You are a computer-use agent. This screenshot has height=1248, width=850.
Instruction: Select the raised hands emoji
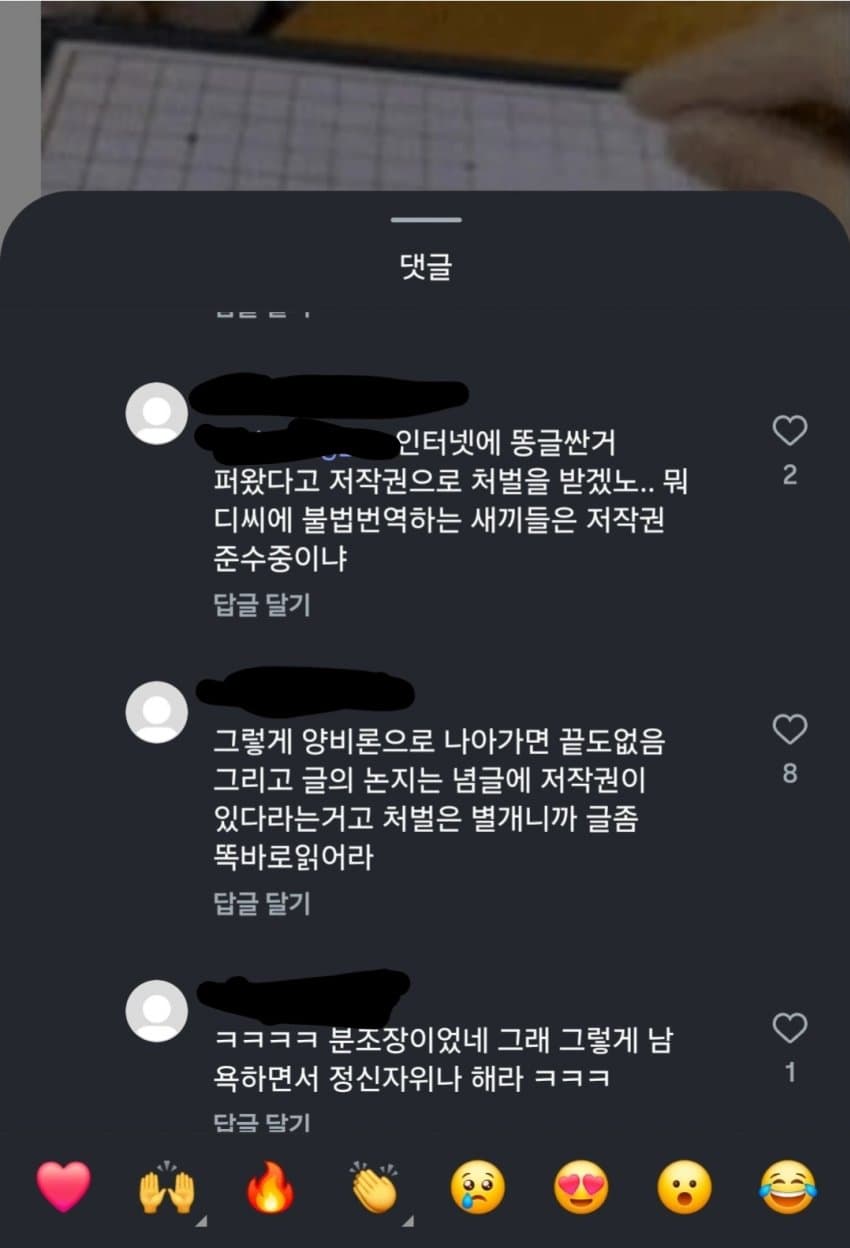pyautogui.click(x=167, y=1187)
